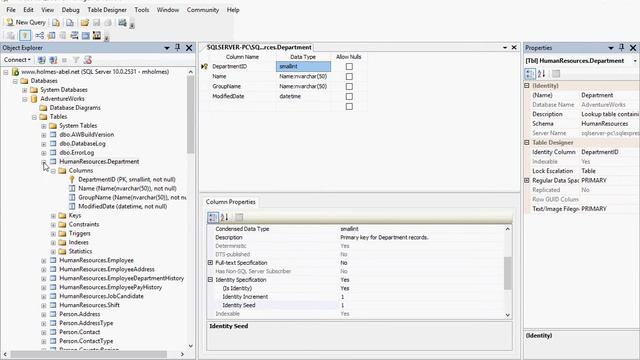This screenshot has width=640, height=360.
Task: Expand the Indexes folder node
Action: (53, 242)
